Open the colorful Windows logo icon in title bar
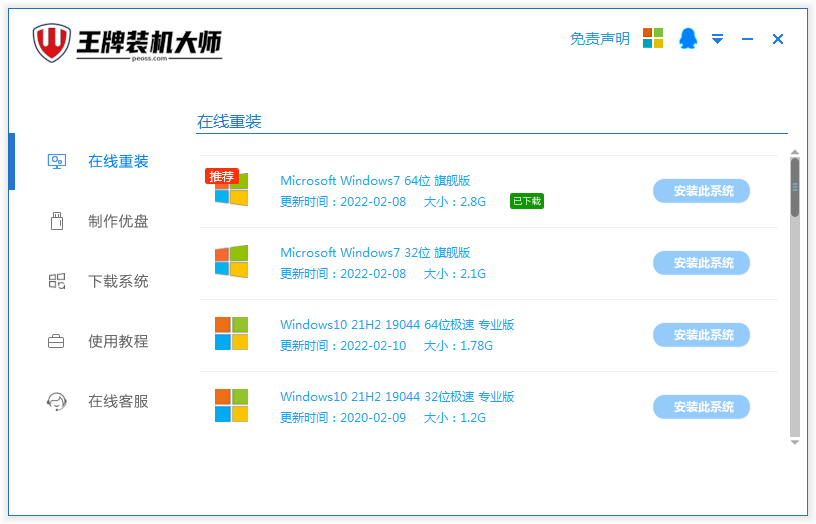Screen dimensions: 816x524 (x=653, y=38)
